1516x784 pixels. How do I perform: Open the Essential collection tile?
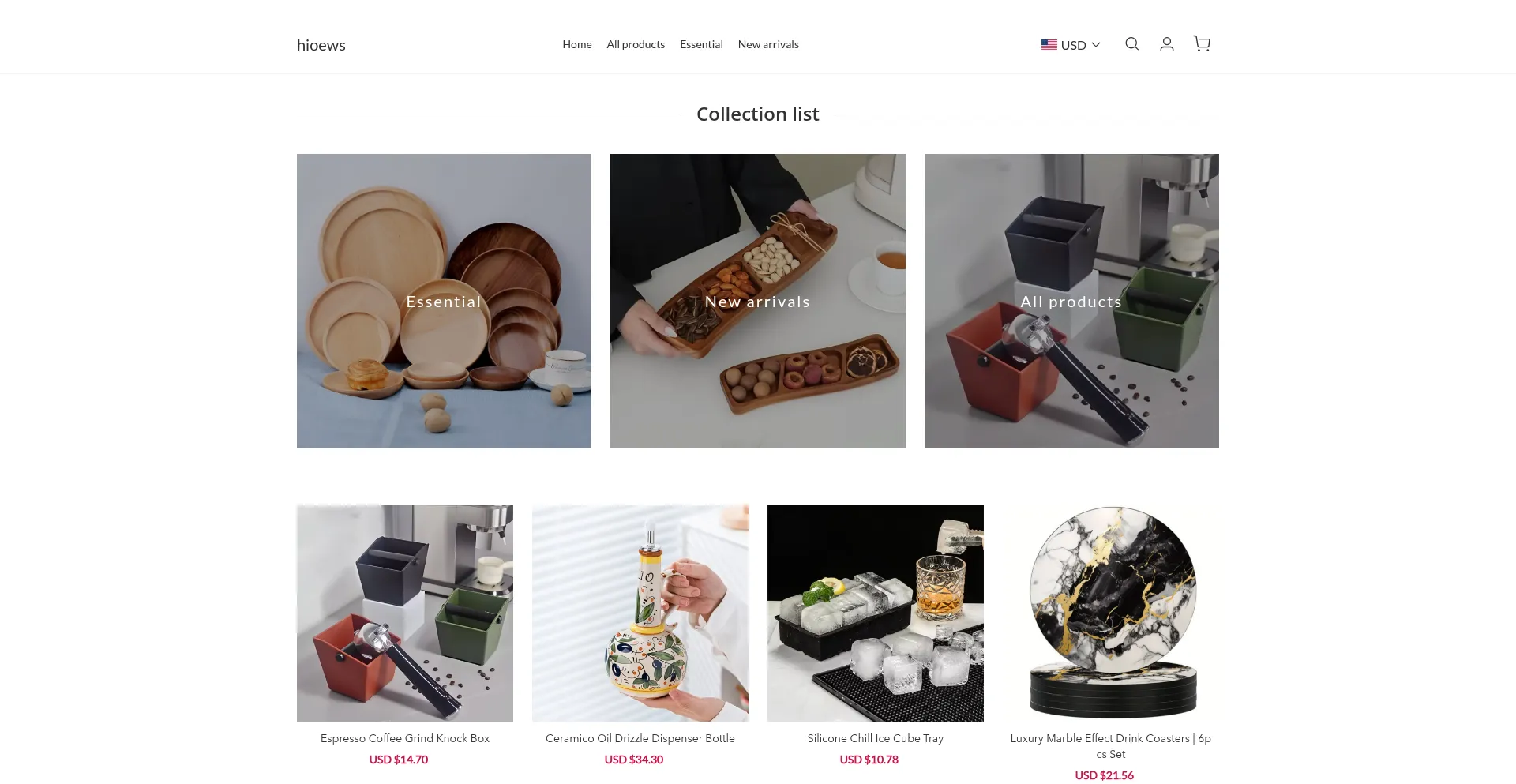[x=444, y=301]
